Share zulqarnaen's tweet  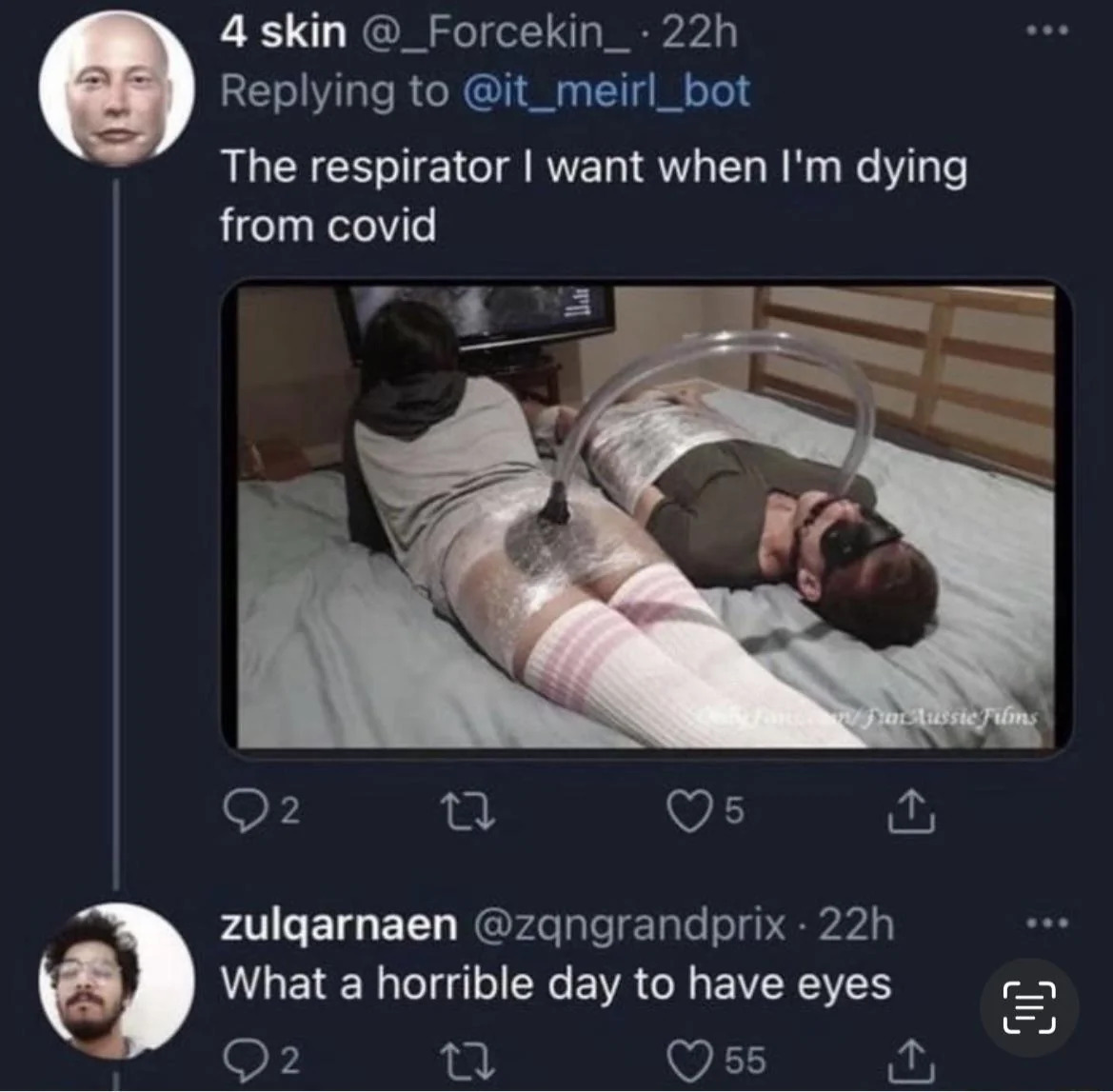(912, 1059)
